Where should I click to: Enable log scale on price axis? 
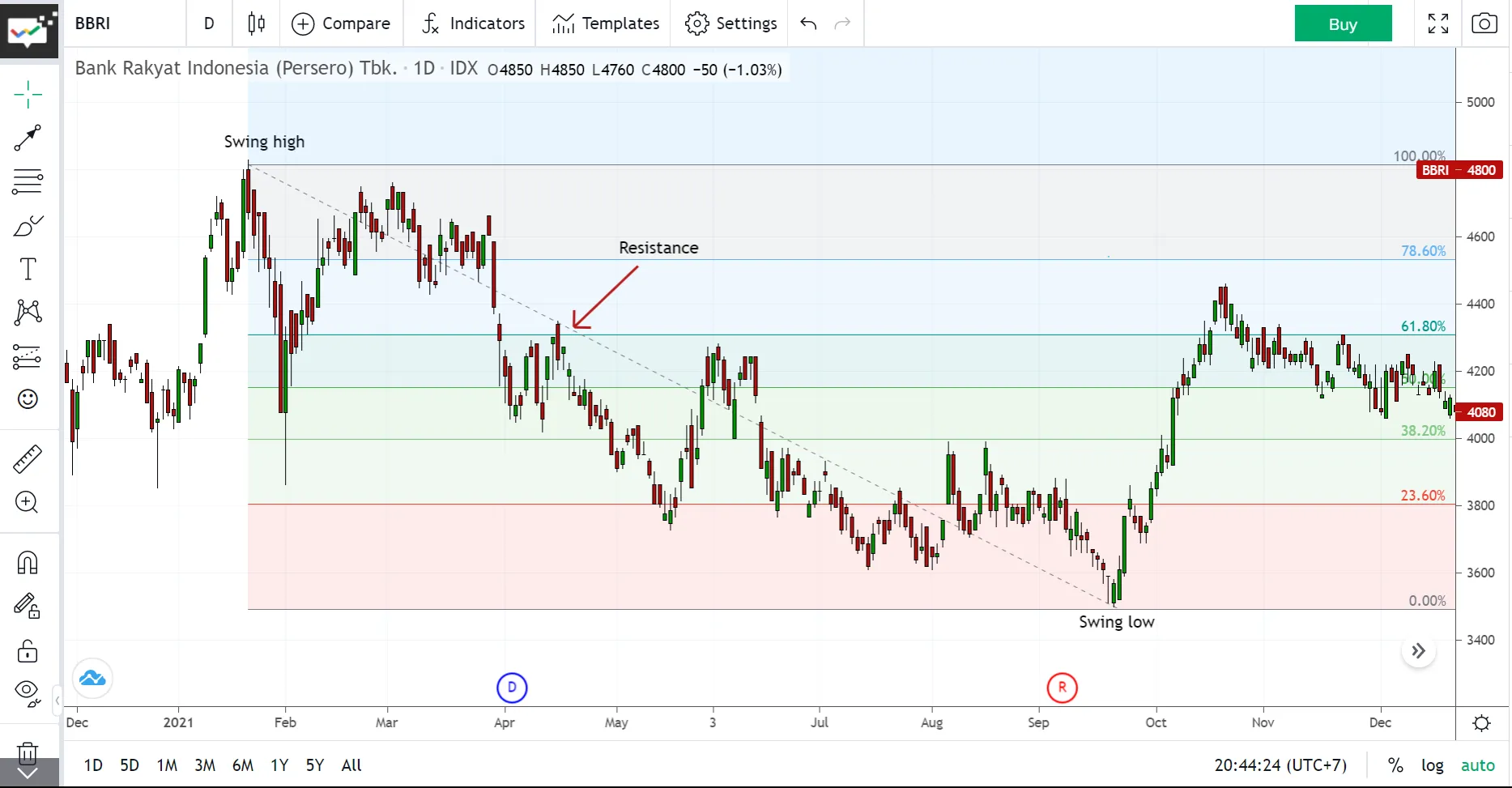1432,765
